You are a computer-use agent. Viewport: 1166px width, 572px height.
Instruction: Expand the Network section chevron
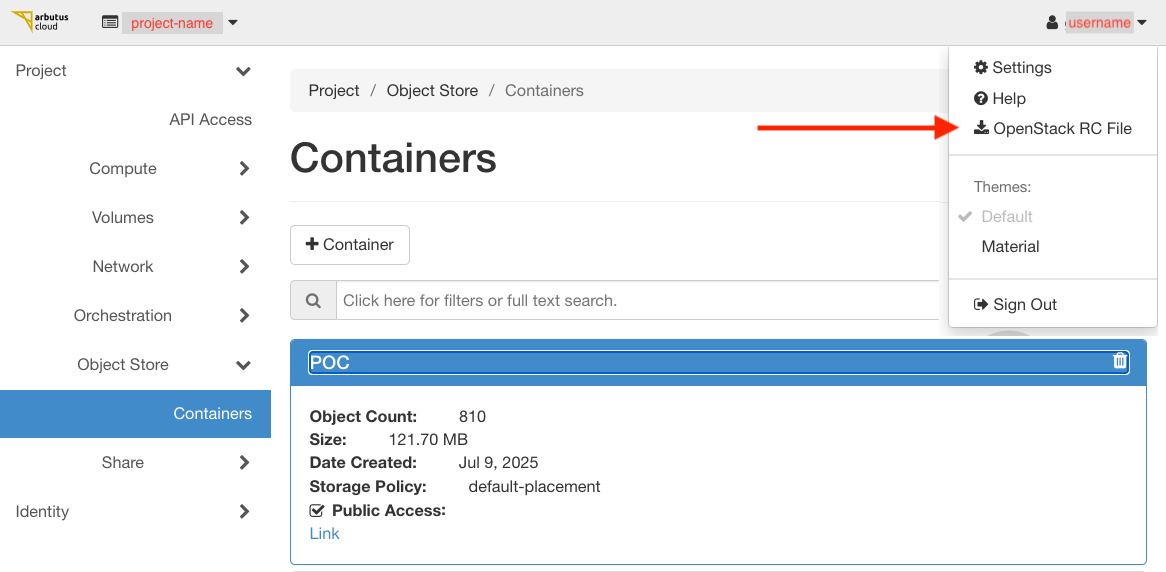tap(244, 266)
